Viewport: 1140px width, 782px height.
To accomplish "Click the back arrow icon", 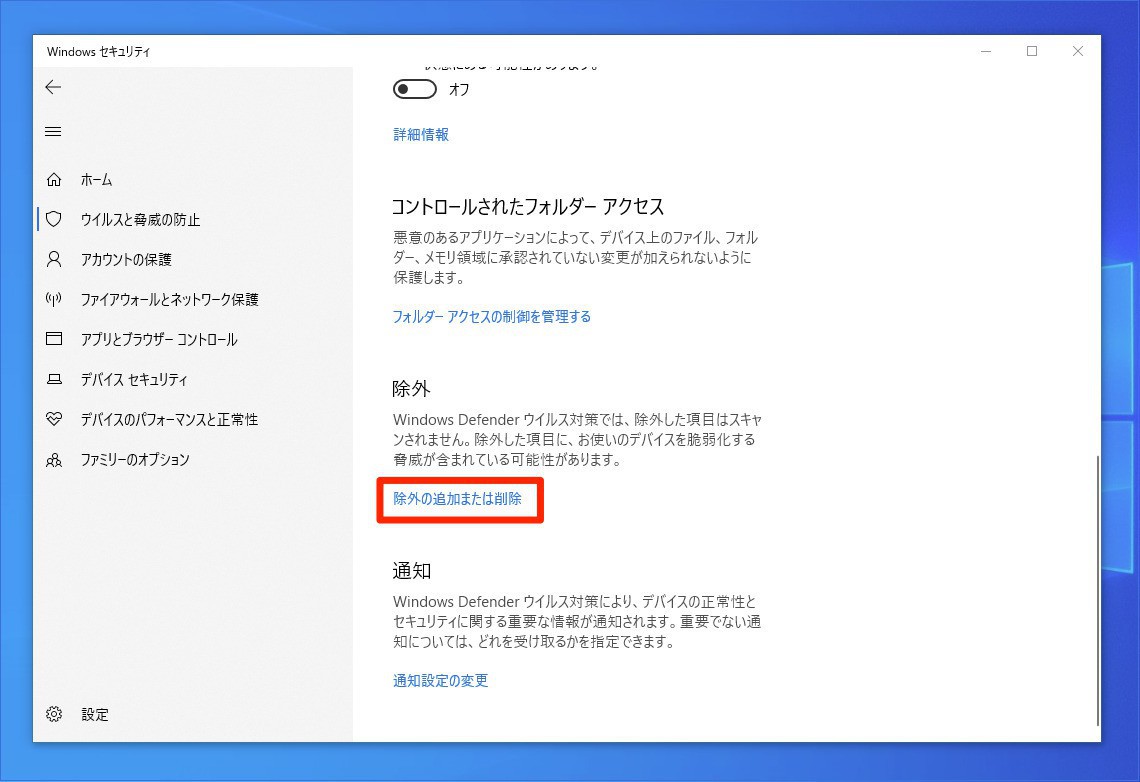I will tap(53, 87).
